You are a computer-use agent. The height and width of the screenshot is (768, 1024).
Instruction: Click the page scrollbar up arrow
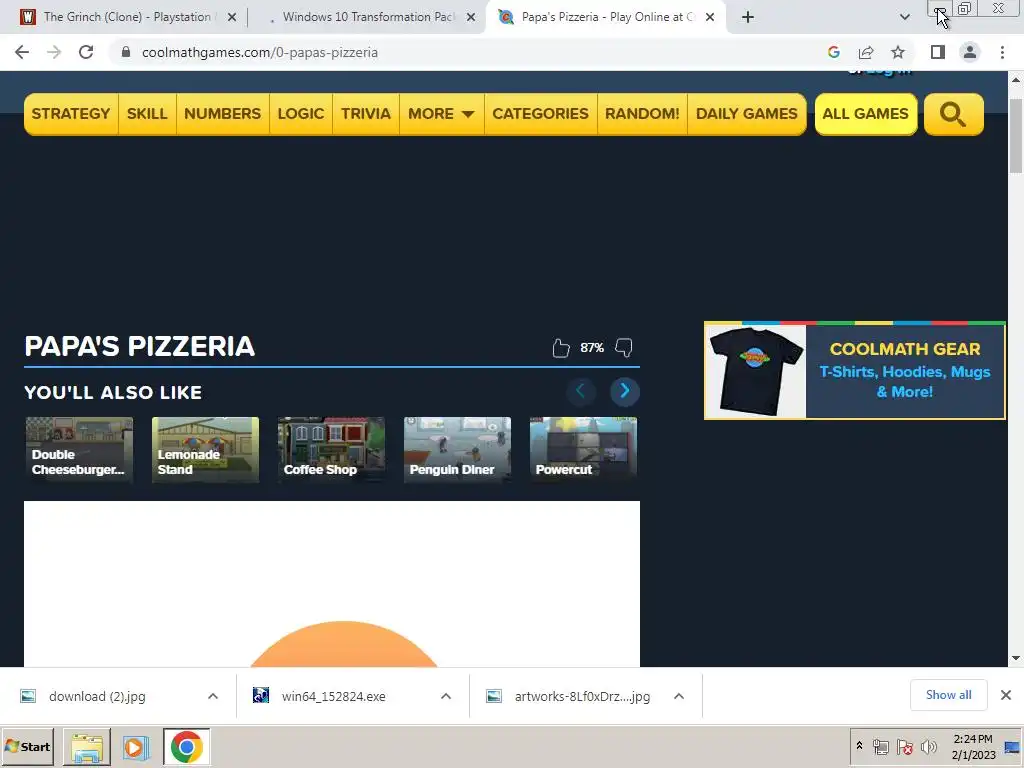(1016, 80)
